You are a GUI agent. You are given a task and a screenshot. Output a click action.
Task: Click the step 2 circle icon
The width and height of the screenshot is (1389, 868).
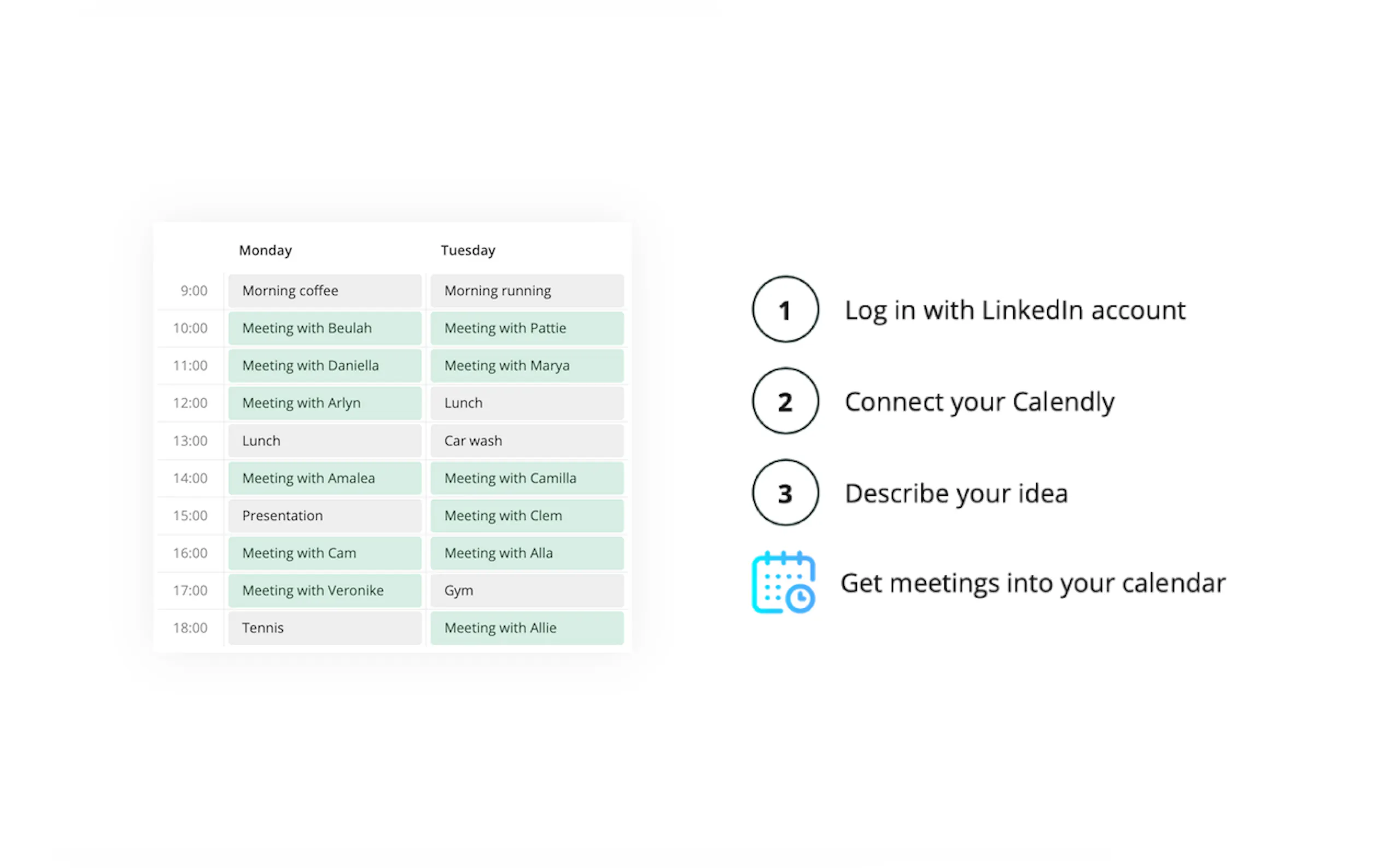(785, 401)
